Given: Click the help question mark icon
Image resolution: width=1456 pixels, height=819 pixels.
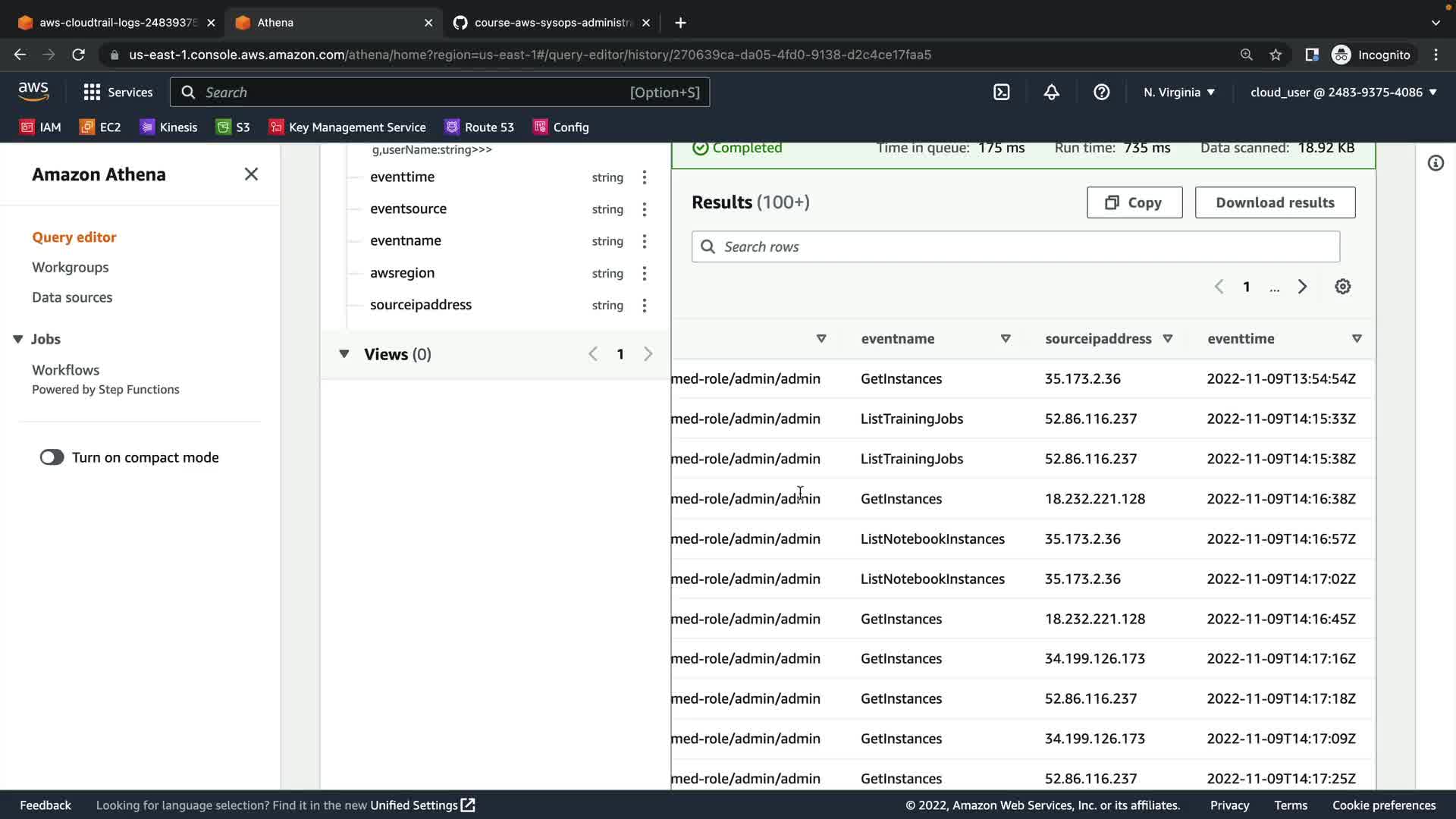Looking at the screenshot, I should pyautogui.click(x=1101, y=93).
